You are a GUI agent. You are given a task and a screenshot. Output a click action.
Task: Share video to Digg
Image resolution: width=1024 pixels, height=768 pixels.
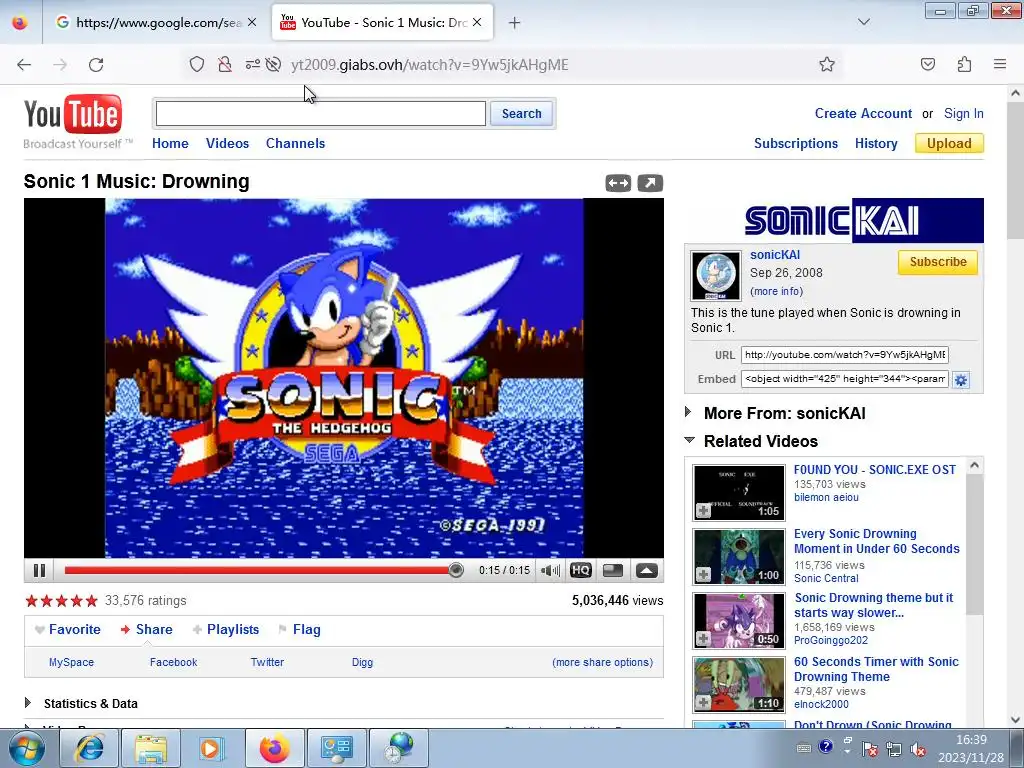[362, 662]
